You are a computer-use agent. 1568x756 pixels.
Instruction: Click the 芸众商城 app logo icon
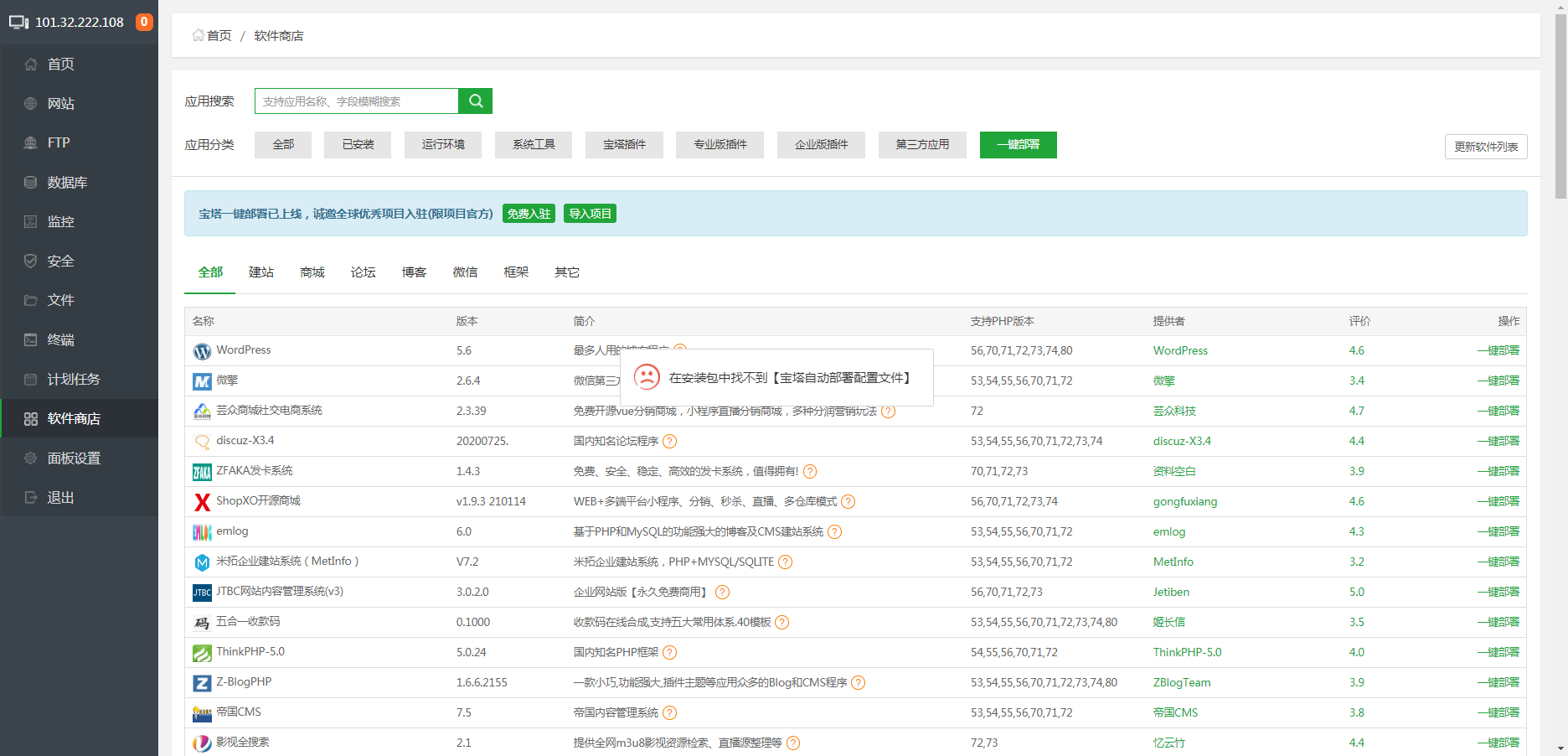click(x=202, y=412)
